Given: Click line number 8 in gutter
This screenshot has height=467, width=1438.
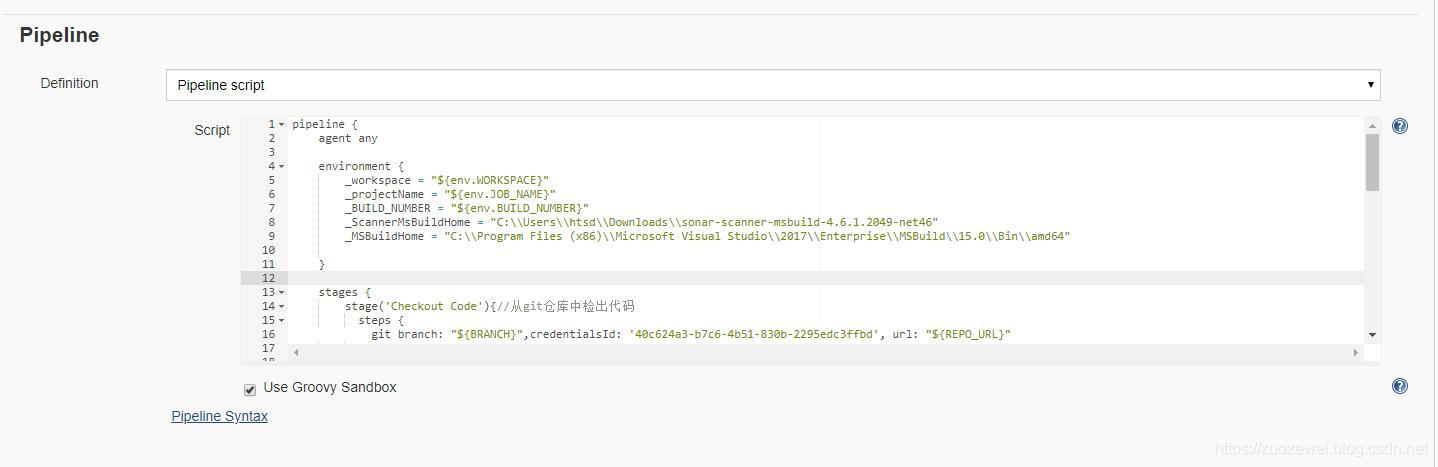Looking at the screenshot, I should [x=271, y=222].
